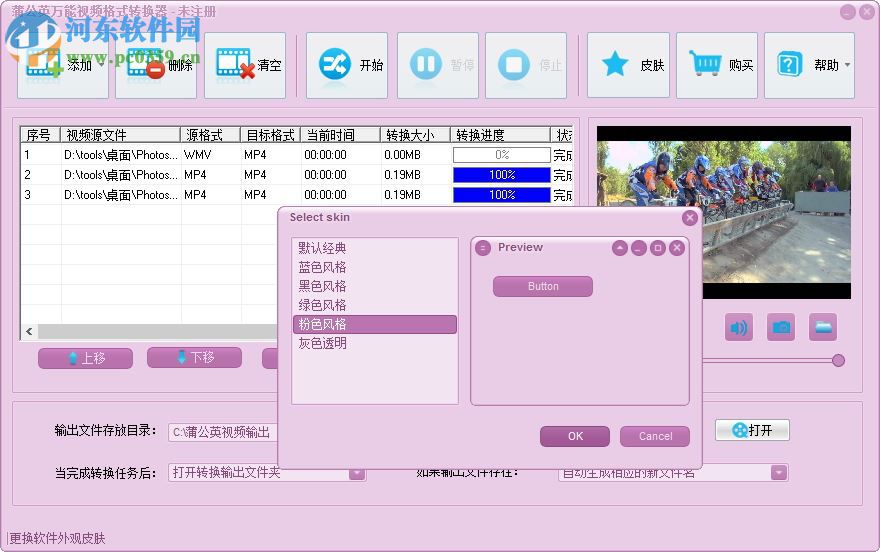Image resolution: width=880 pixels, height=552 pixels.
Task: Click the 序号 column header
Action: click(40, 135)
